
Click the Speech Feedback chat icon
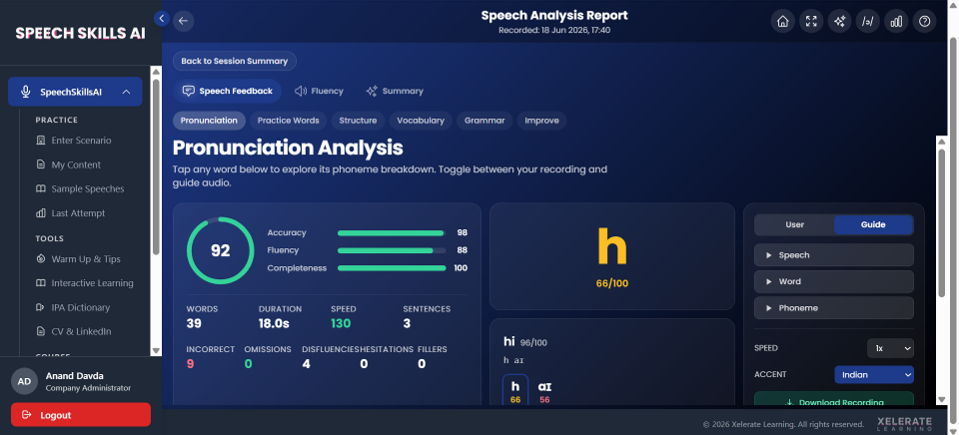(x=188, y=91)
